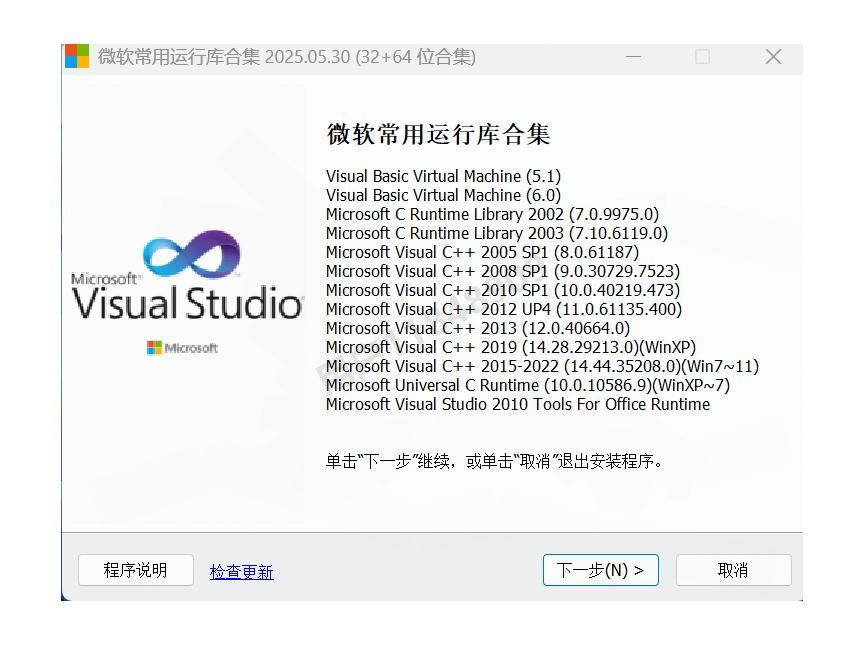Viewport: 864px width, 645px height.
Task: Click Microsoft Visual C++ 2013 line
Action: tap(478, 328)
